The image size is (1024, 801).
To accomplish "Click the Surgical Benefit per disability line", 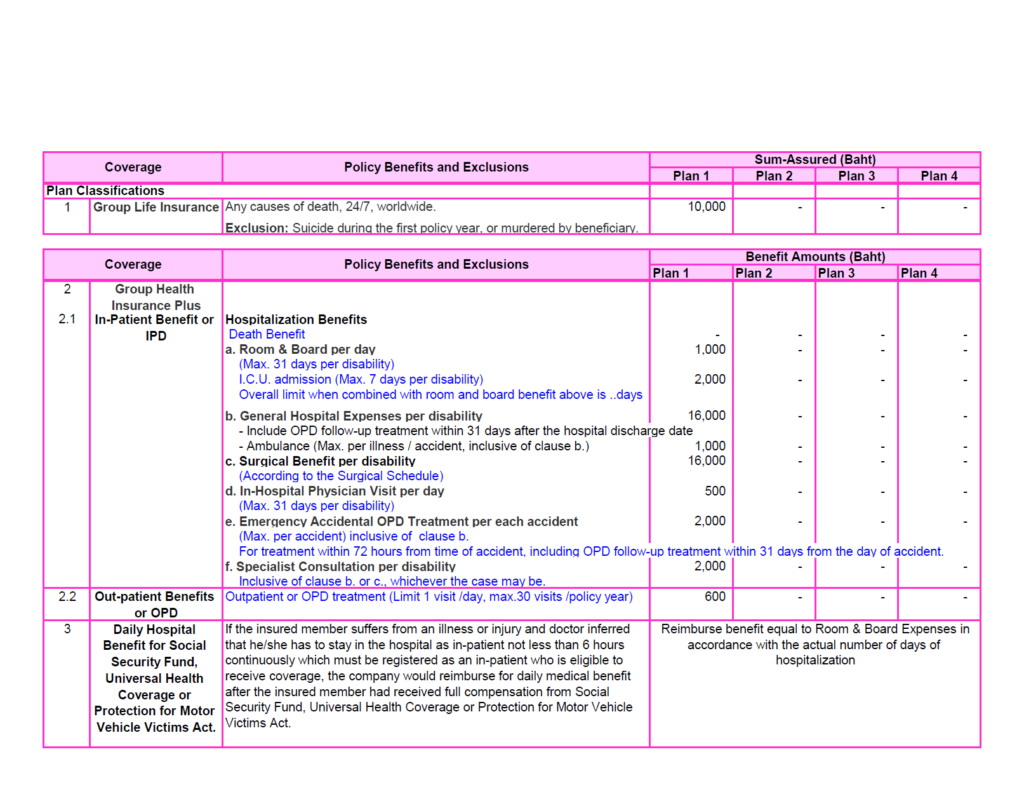I will 320,461.
